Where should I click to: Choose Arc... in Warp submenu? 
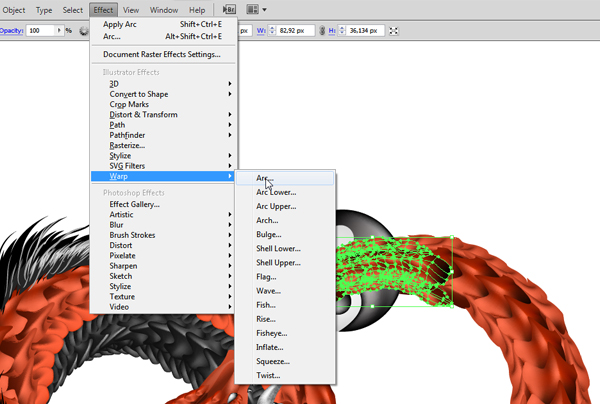pyautogui.click(x=285, y=178)
